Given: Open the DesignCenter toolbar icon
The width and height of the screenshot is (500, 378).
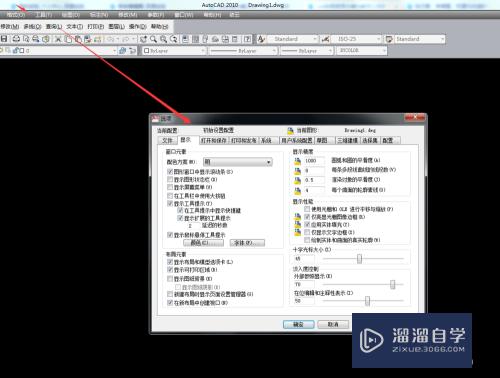Looking at the screenshot, I should pyautogui.click(x=195, y=39).
